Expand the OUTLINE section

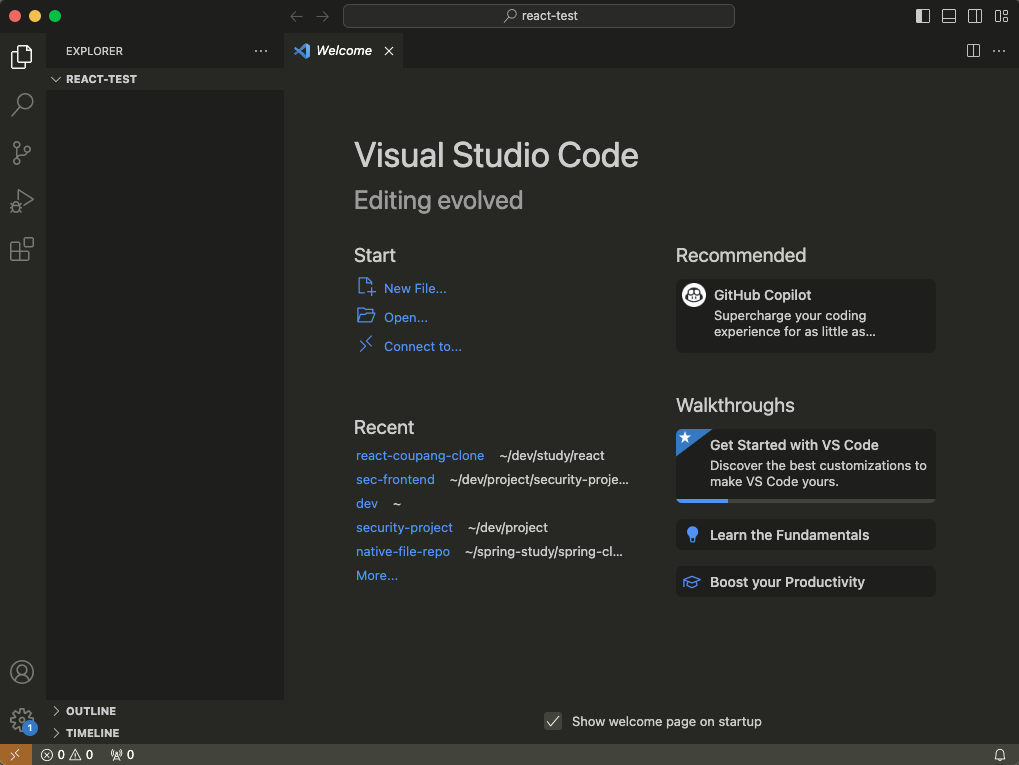165,711
